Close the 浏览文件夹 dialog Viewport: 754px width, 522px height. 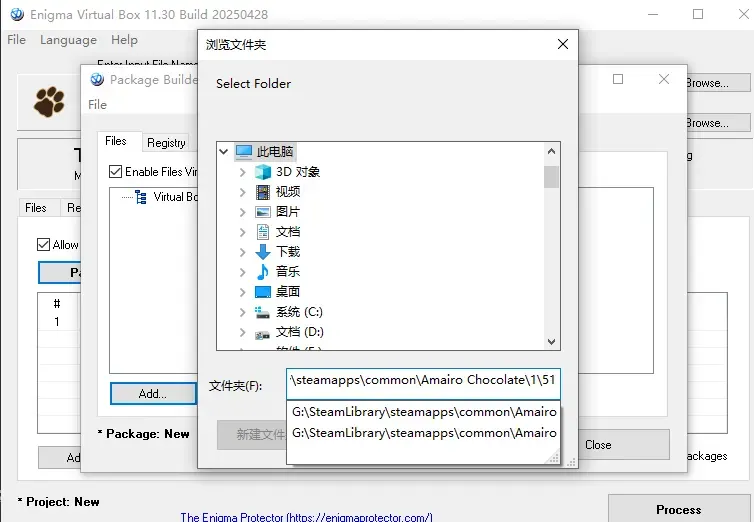tap(563, 44)
